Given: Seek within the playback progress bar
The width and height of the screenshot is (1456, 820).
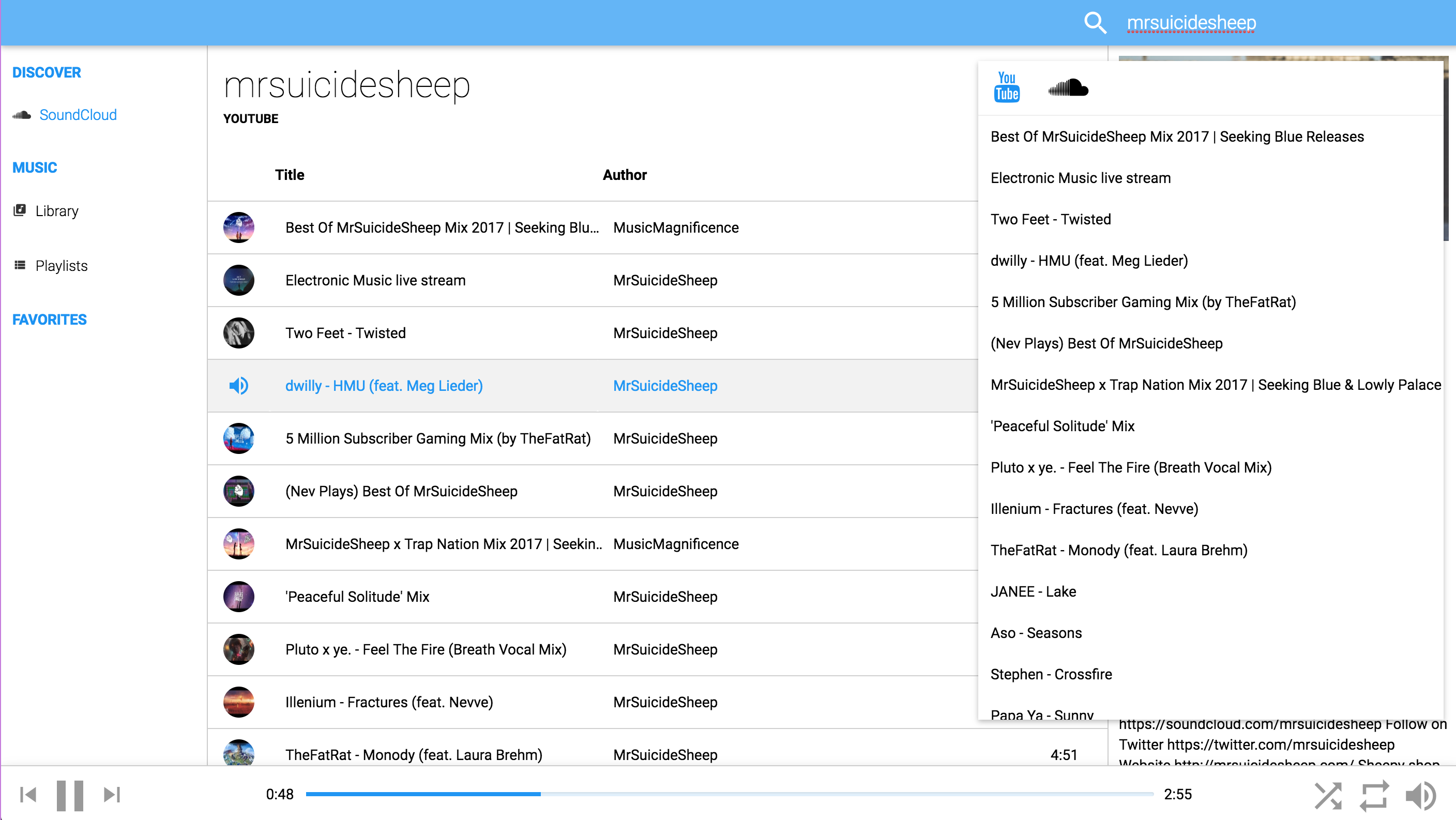Looking at the screenshot, I should [729, 794].
